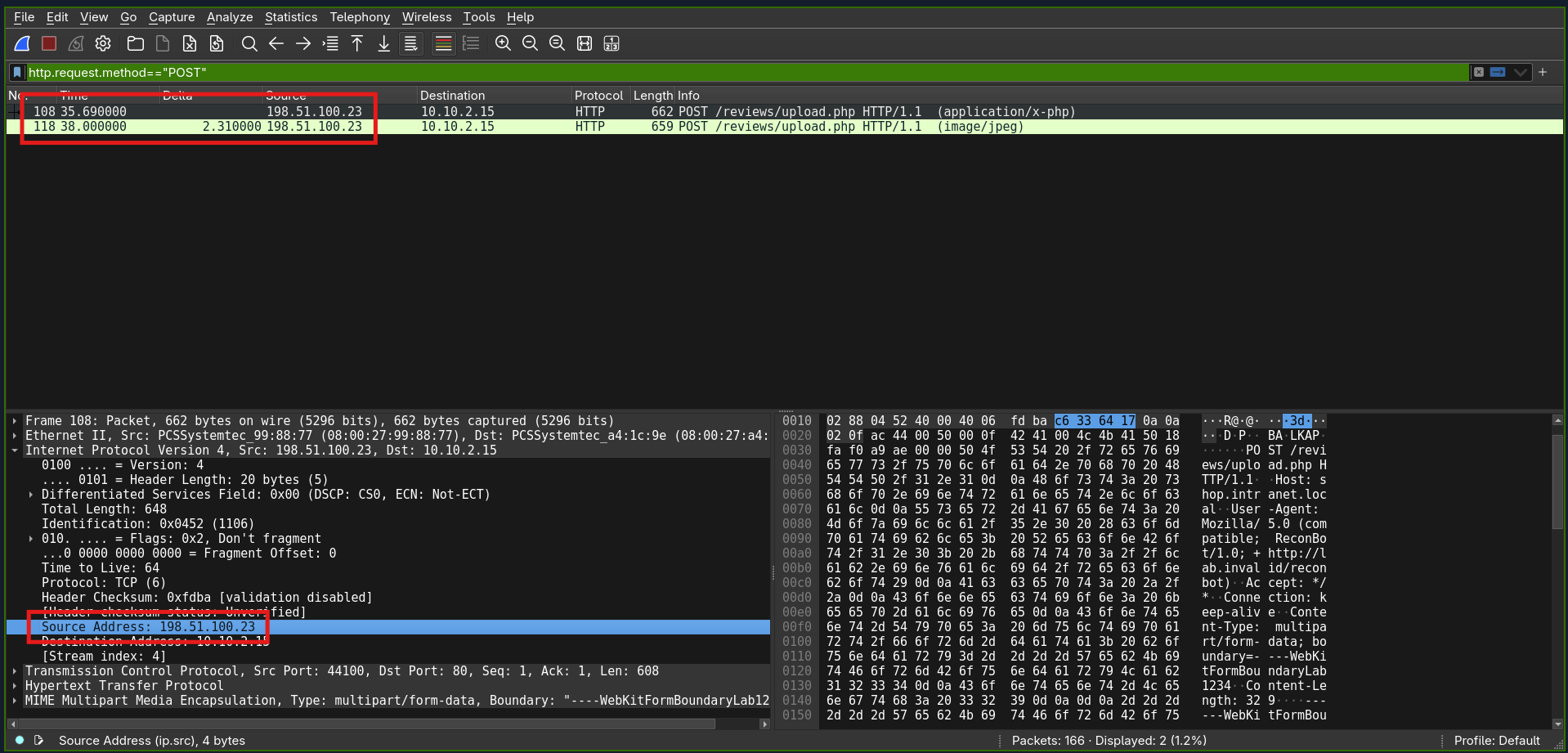
Task: Restart the current capture
Action: point(76,44)
